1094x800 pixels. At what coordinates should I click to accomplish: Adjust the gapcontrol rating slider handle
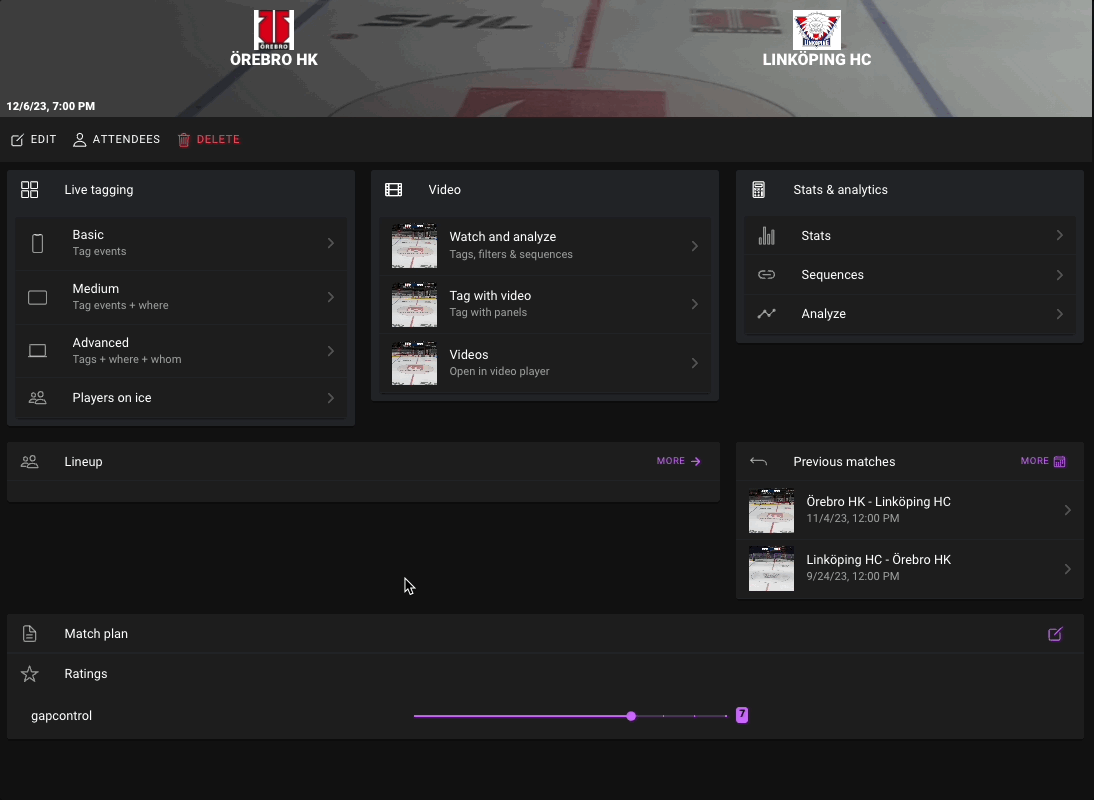631,716
